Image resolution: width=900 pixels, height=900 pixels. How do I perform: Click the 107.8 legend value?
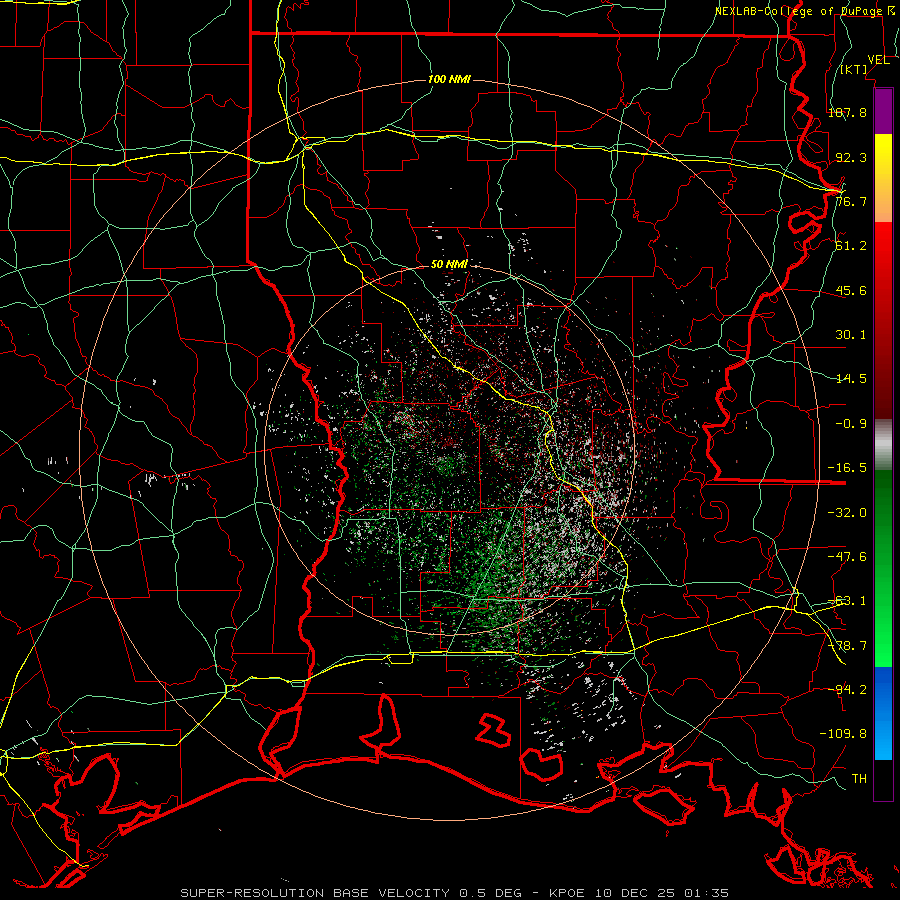(x=847, y=112)
